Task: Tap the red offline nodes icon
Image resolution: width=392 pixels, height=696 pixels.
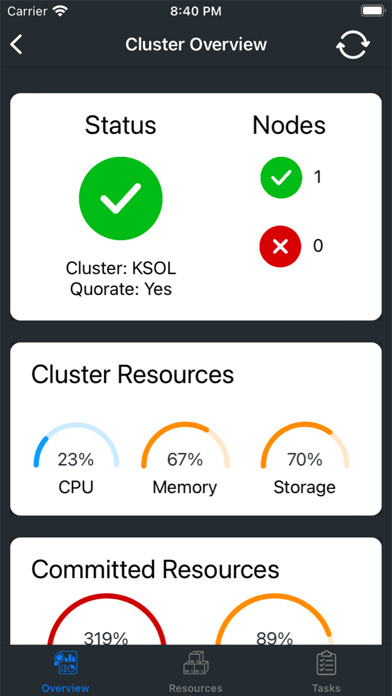Action: pos(280,246)
